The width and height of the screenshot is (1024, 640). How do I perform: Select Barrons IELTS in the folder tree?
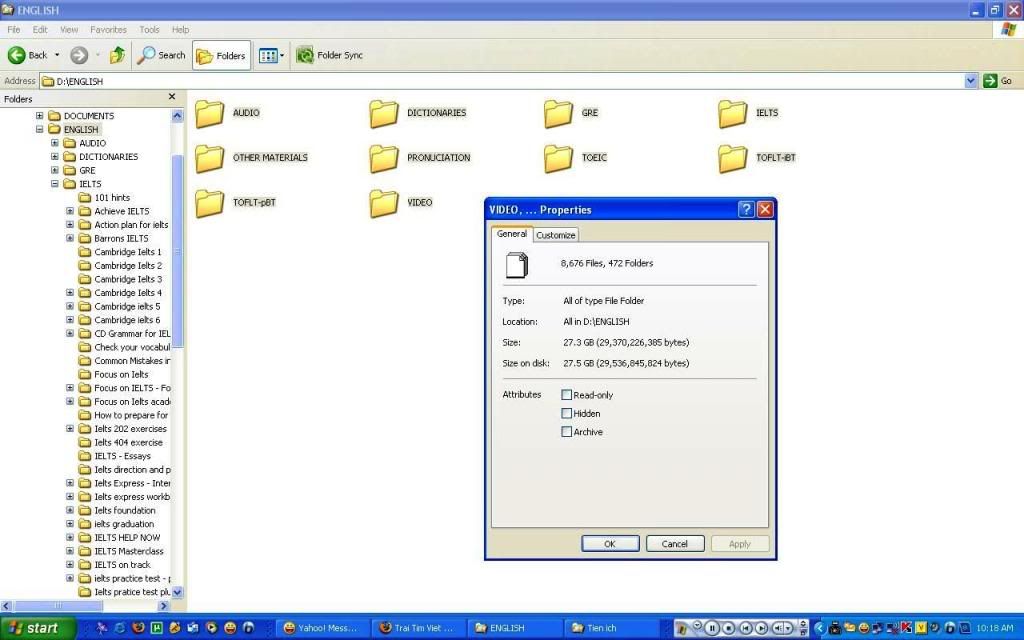121,238
